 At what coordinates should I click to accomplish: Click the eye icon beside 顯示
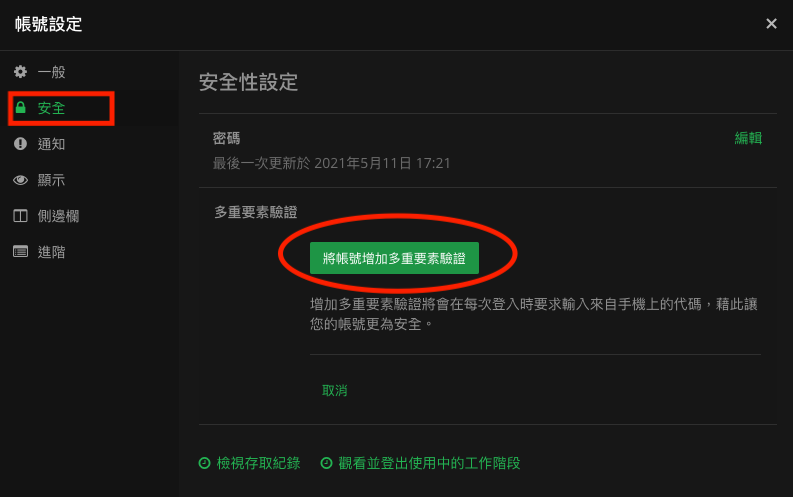(20, 180)
